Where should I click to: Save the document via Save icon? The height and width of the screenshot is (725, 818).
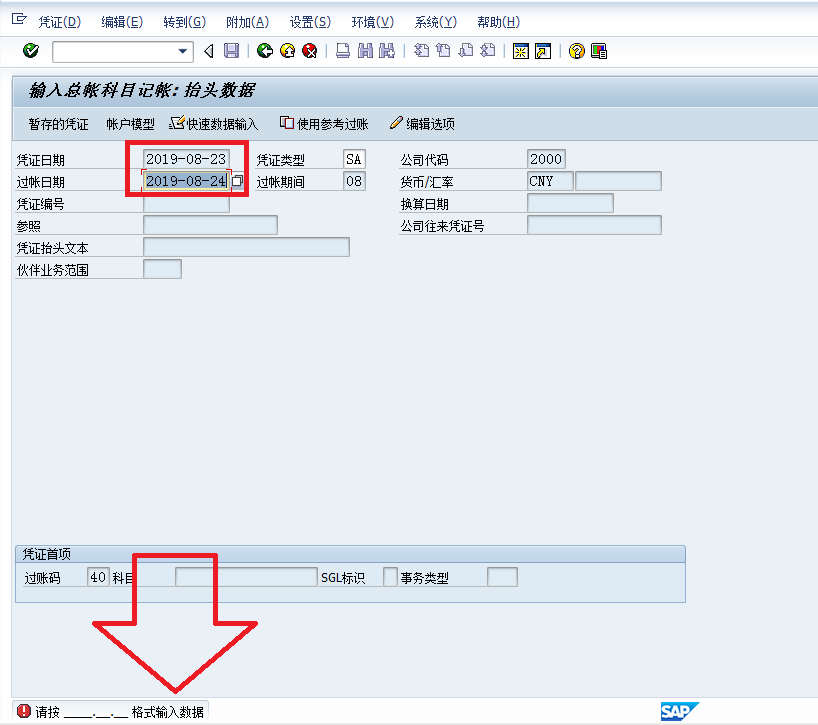(232, 51)
